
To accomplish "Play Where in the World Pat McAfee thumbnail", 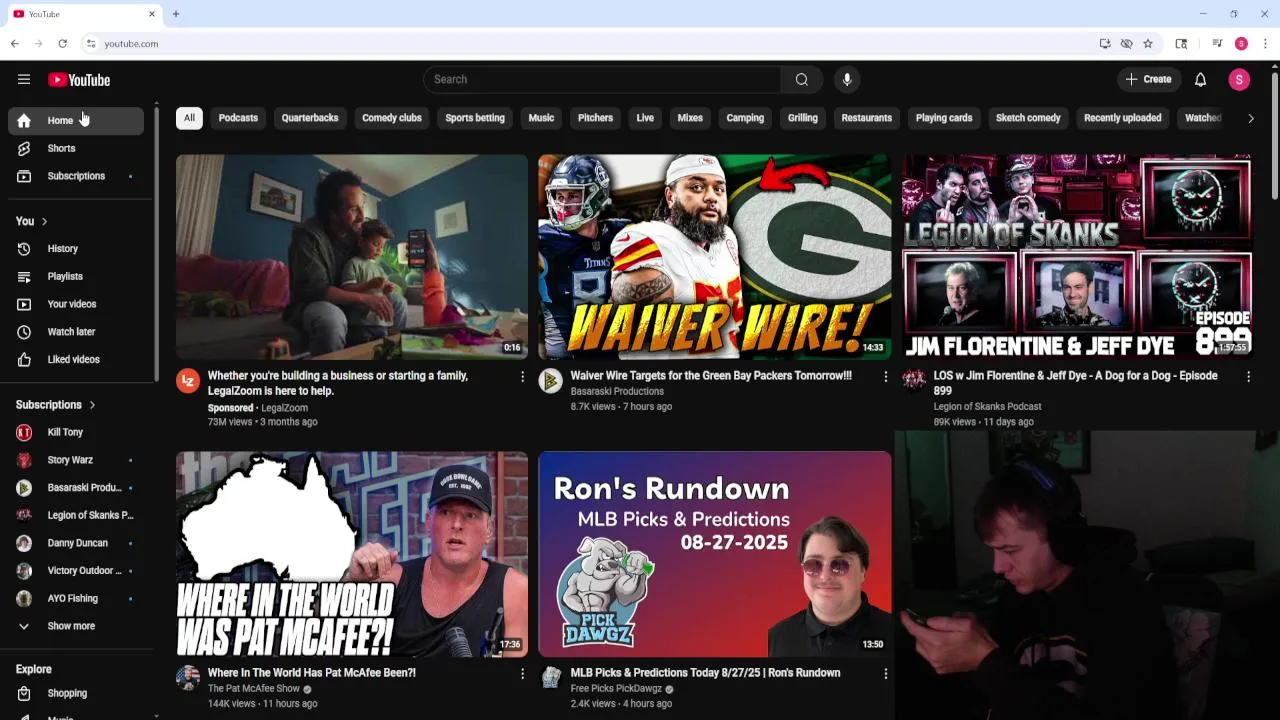I will pos(352,554).
